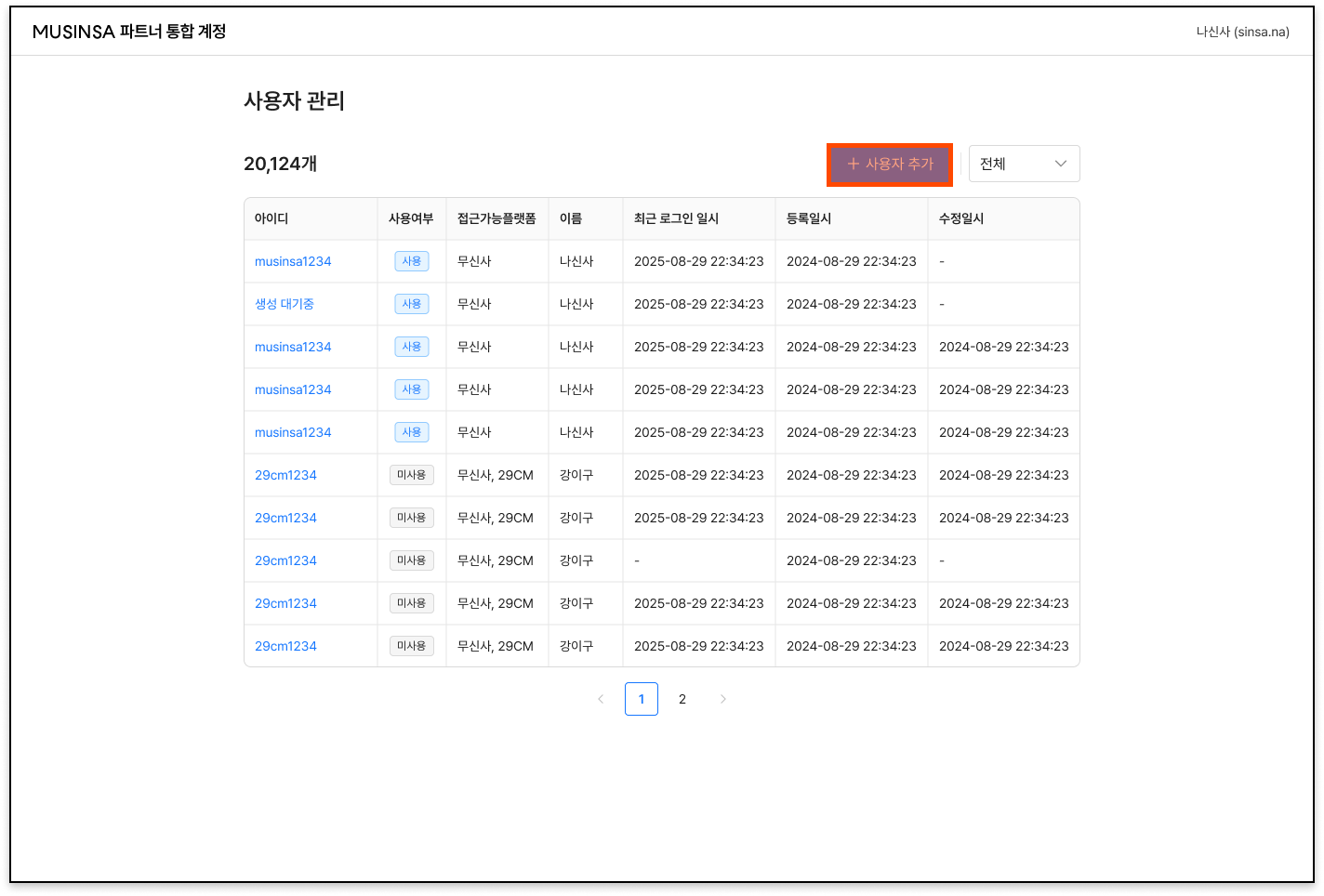Click the 사용자 추가 button
Image resolution: width=1324 pixels, height=896 pixels.
tap(890, 165)
